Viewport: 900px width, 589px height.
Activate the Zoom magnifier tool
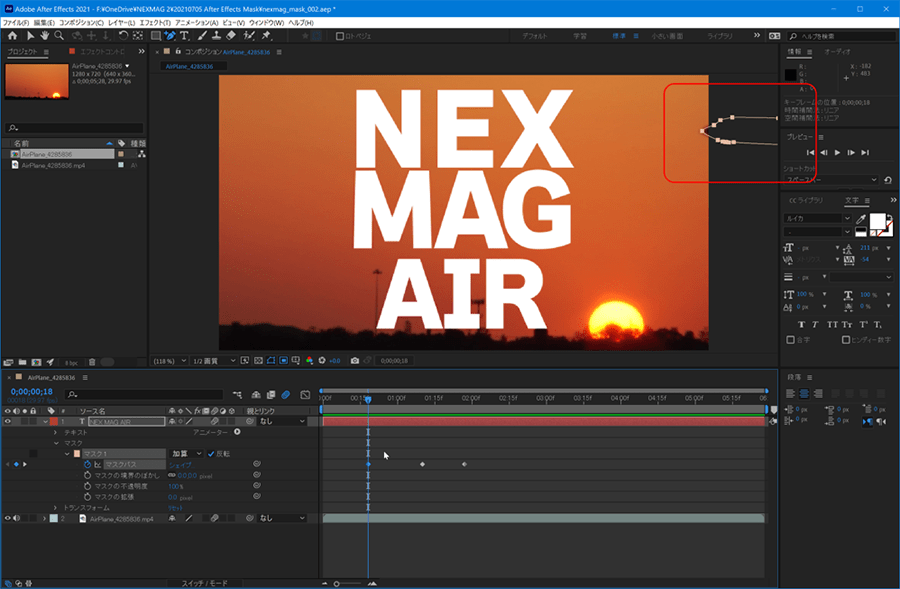59,36
